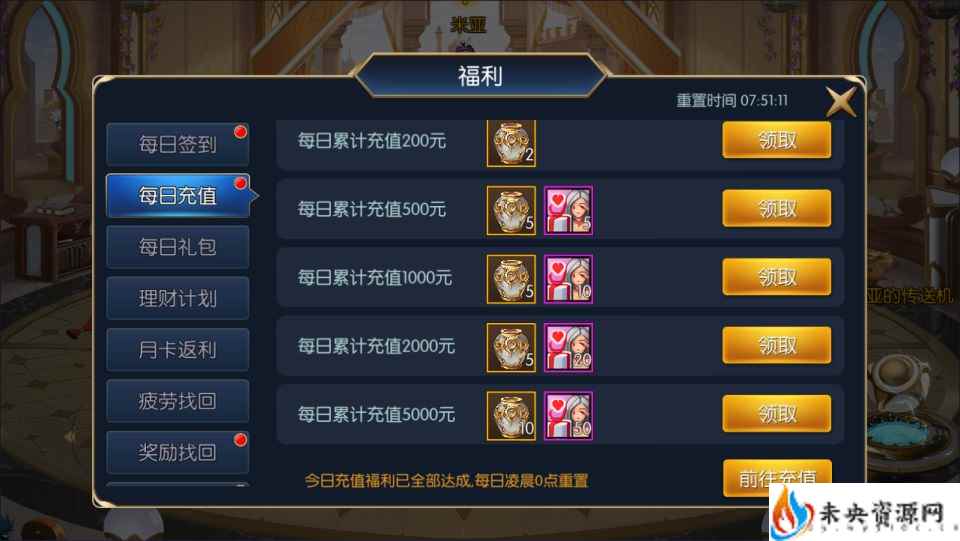Click the character gift icon for 1000元 tier
960x541 pixels.
click(568, 279)
